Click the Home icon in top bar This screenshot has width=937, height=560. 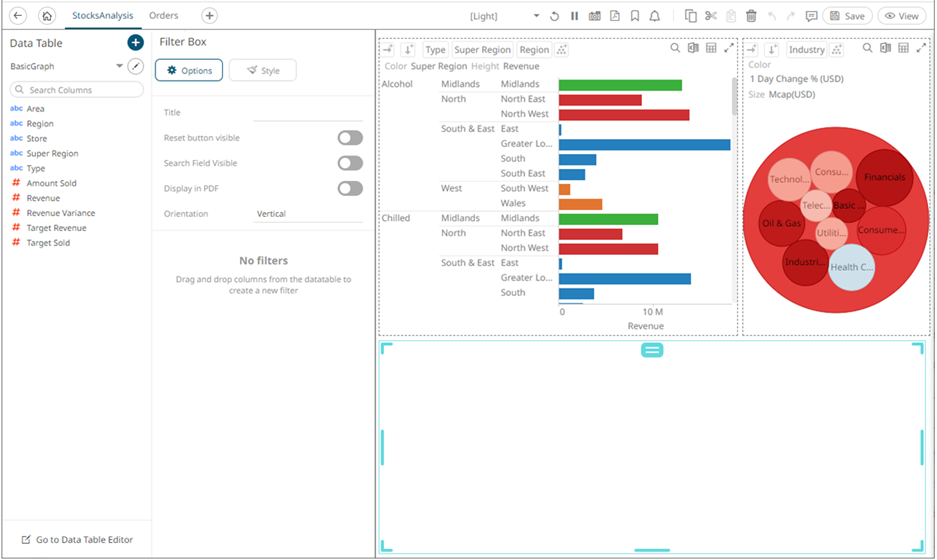coord(46,16)
